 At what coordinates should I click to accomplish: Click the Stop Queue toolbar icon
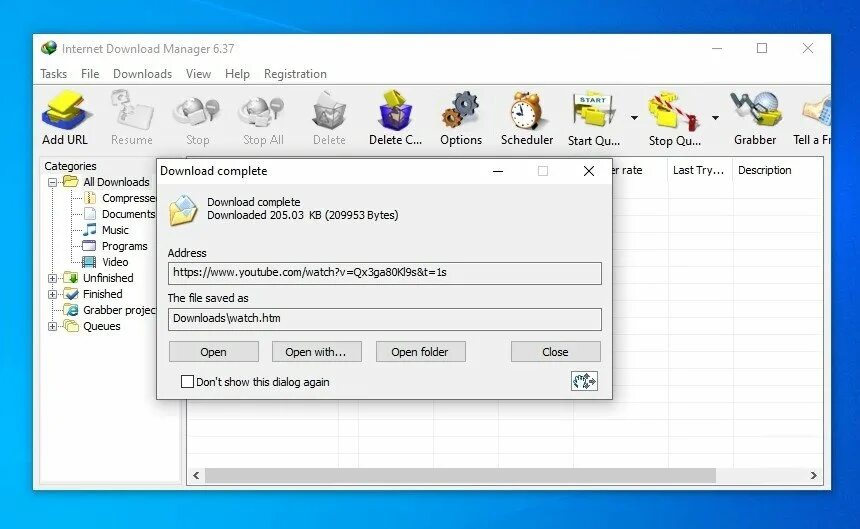click(x=674, y=111)
